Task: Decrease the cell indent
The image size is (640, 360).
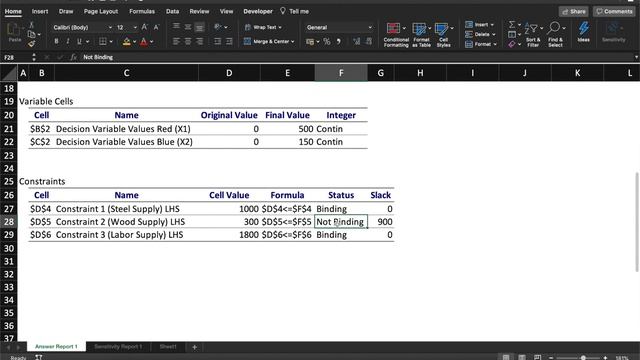Action: tap(217, 41)
